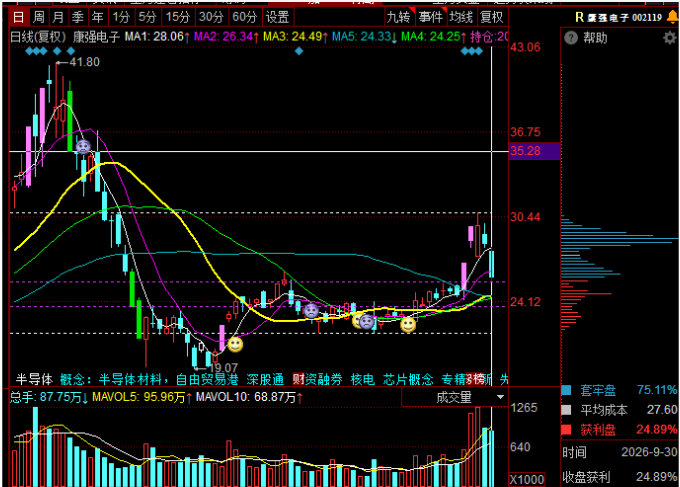Click the MA3: 24.49 value label
The image size is (680, 487).
click(296, 37)
